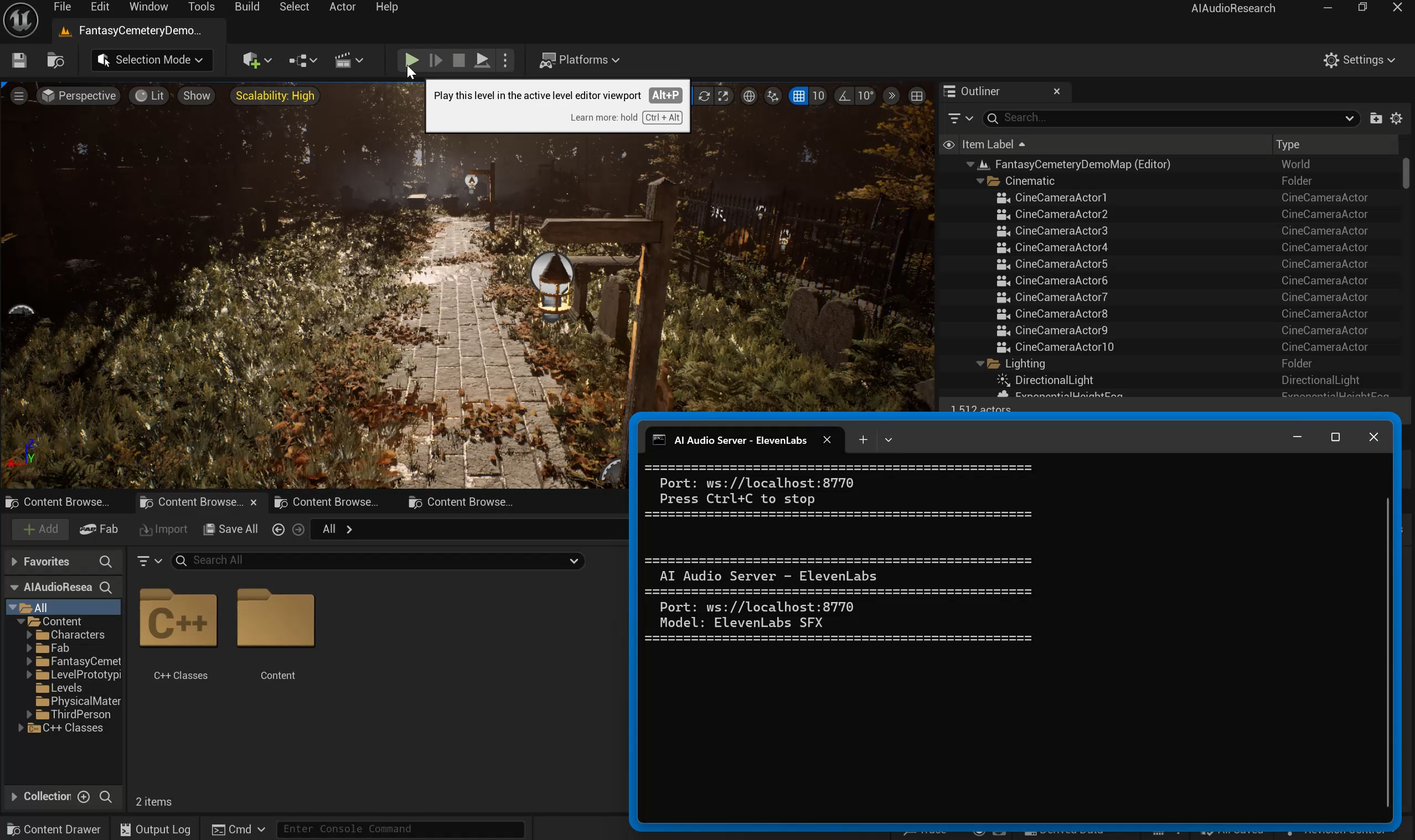1415x840 pixels.
Task: Click the Enter Console Command field
Action: point(400,829)
